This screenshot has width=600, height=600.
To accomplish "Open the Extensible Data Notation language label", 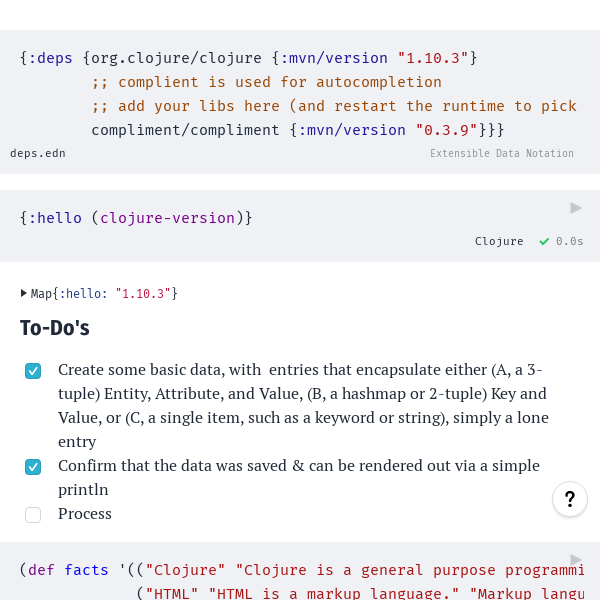I will point(502,153).
